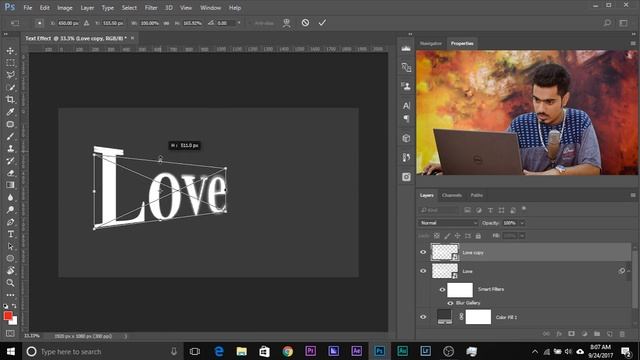Open the Layer menu
Image resolution: width=640 pixels, height=360 pixels.
point(87,8)
